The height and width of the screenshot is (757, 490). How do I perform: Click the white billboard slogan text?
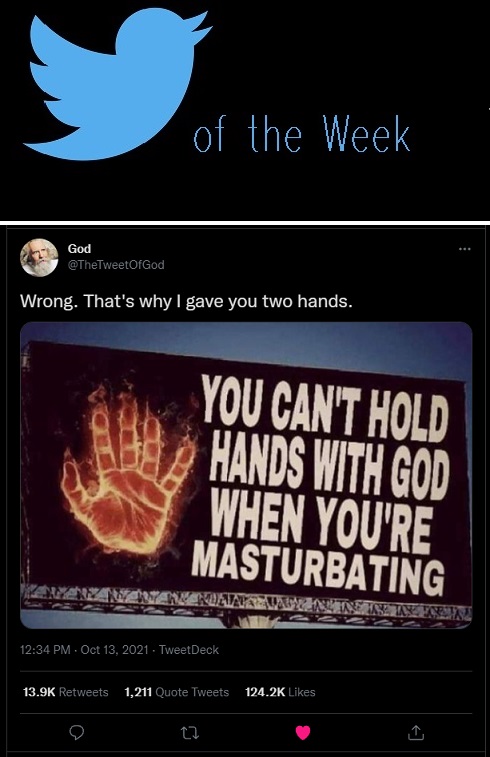pos(320,485)
